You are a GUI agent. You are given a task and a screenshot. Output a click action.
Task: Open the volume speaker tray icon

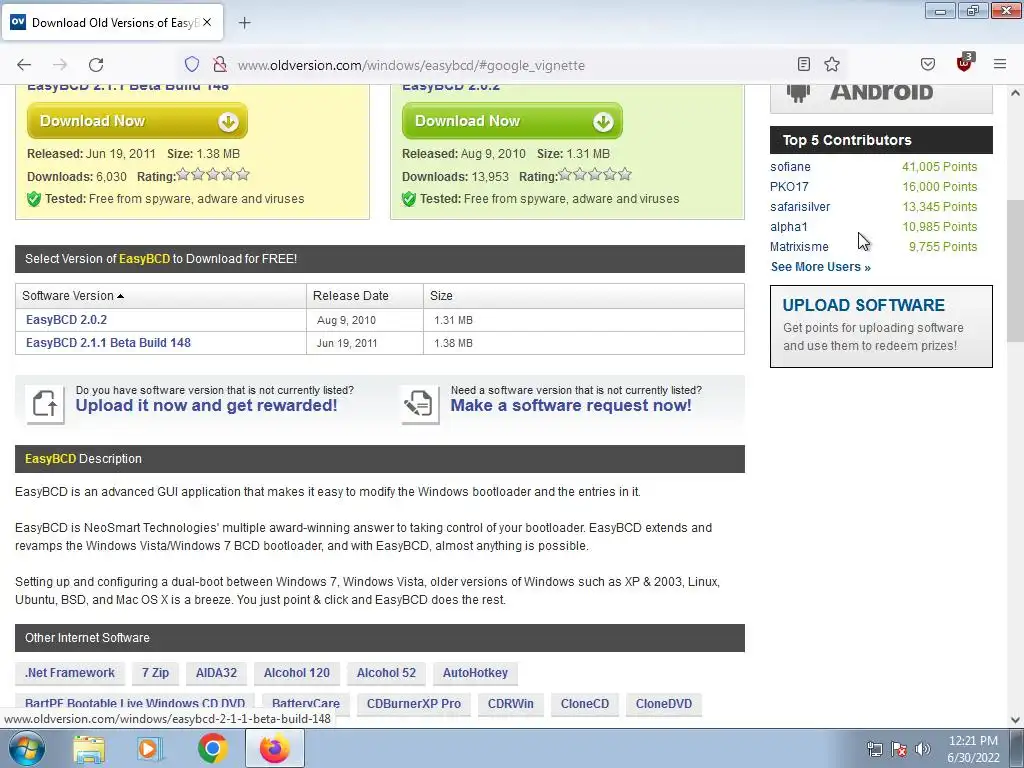tap(923, 749)
